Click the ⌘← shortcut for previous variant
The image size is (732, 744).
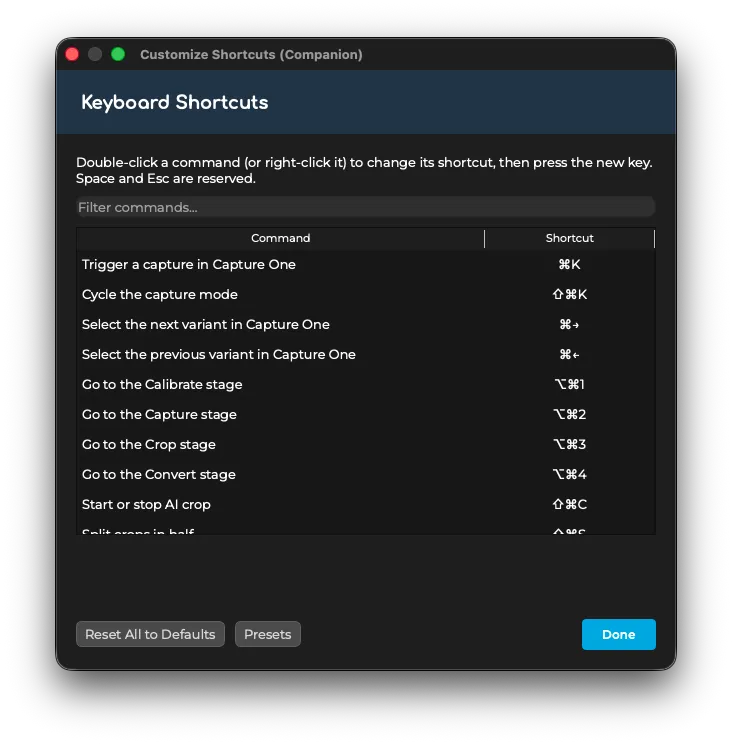pyautogui.click(x=569, y=354)
